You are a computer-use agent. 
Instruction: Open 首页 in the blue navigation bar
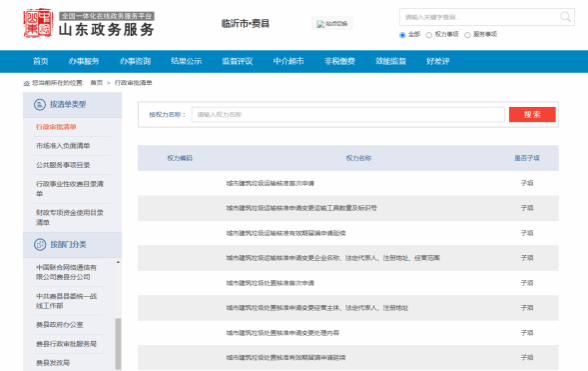click(40, 61)
